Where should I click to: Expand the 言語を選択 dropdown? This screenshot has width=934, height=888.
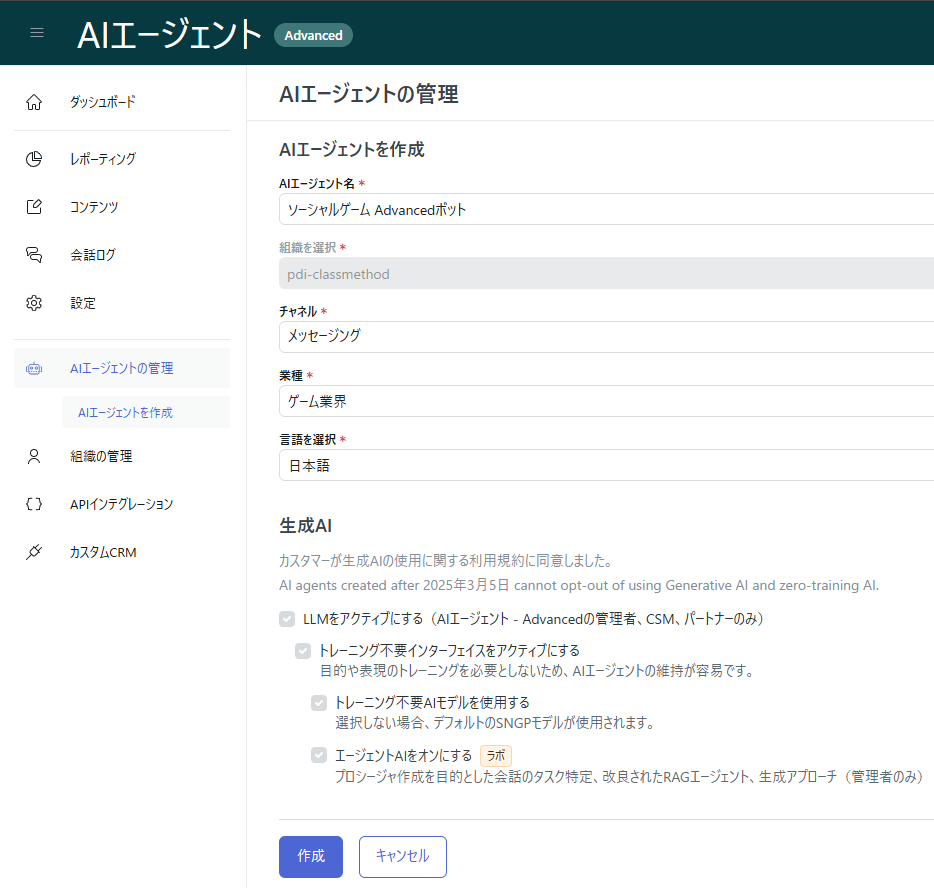point(600,465)
